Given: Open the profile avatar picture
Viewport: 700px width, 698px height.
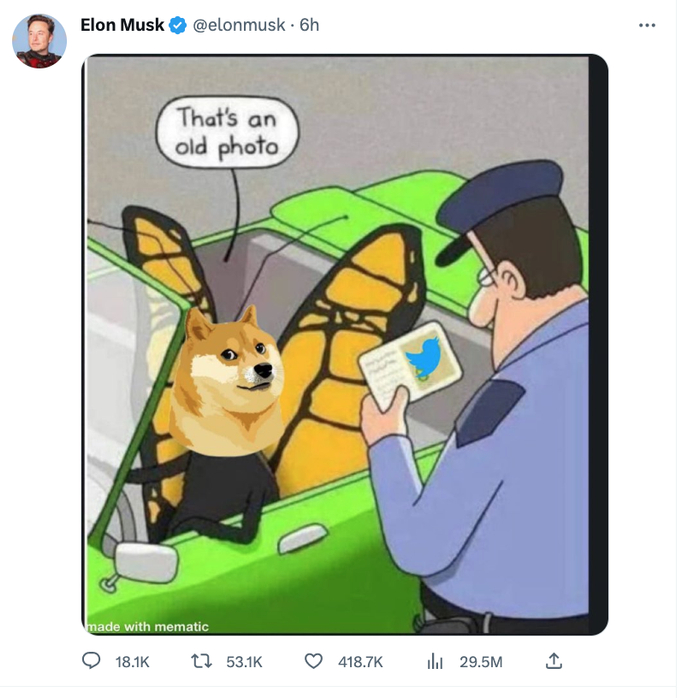Looking at the screenshot, I should click(x=39, y=41).
